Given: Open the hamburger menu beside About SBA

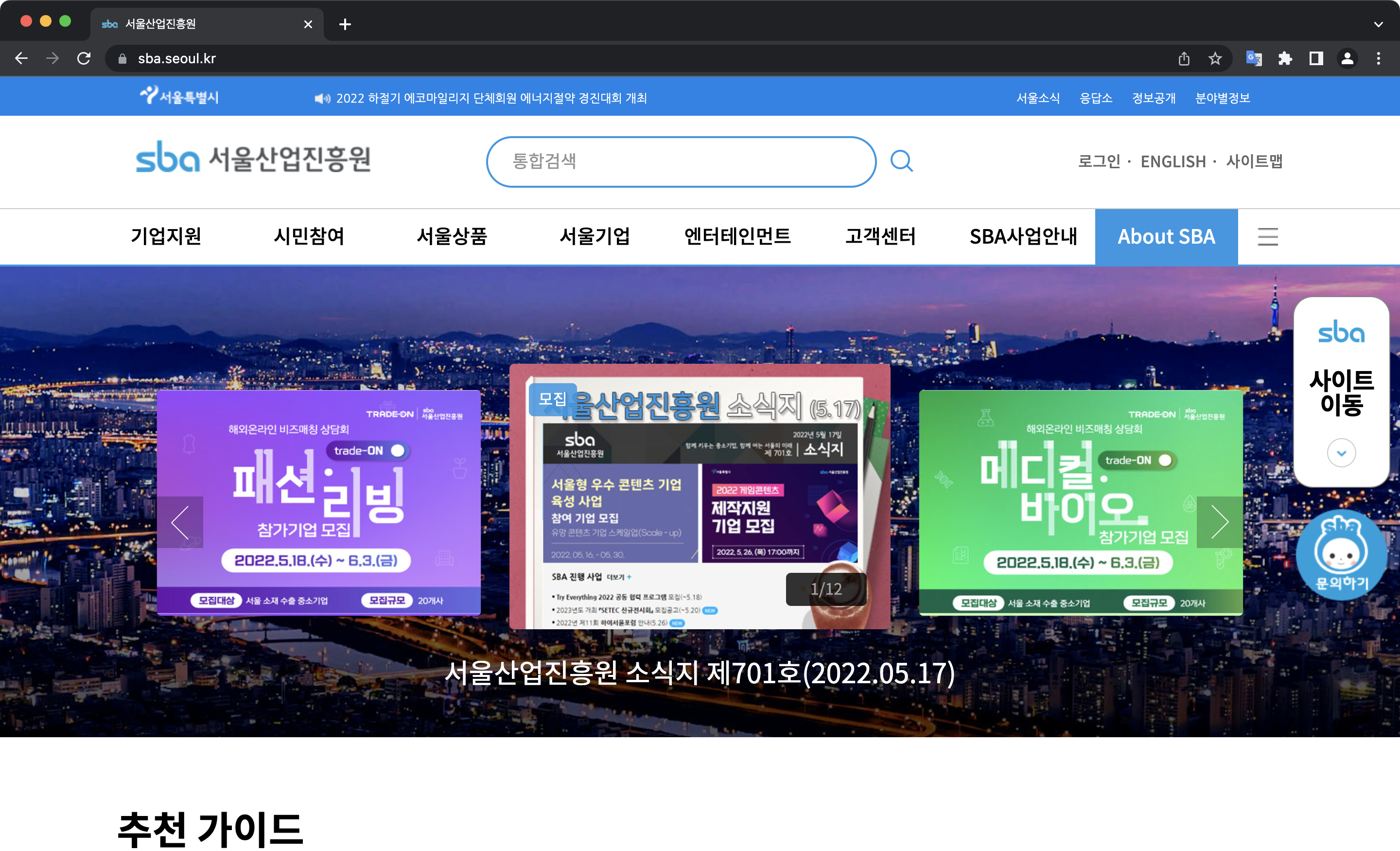Looking at the screenshot, I should tap(1268, 237).
